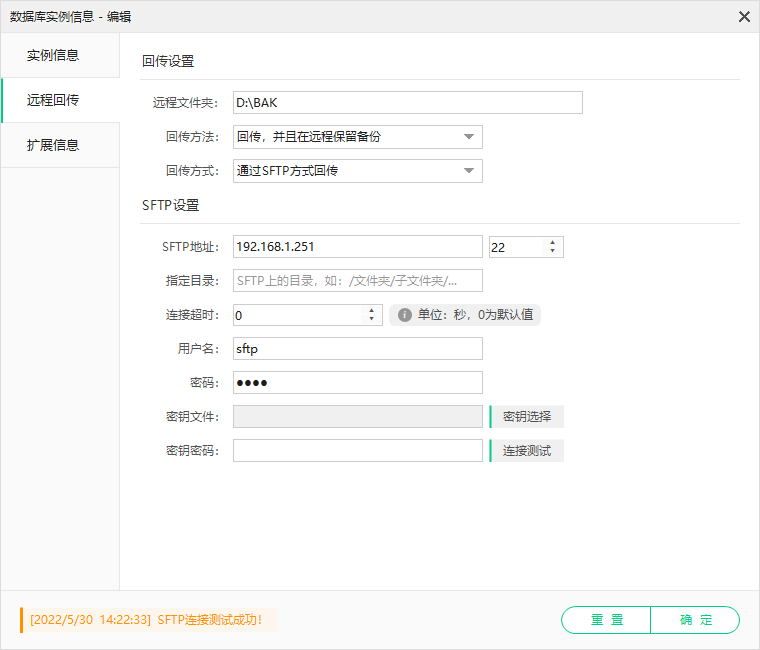Open the 回传方法 dropdown
760x650 pixels.
358,137
